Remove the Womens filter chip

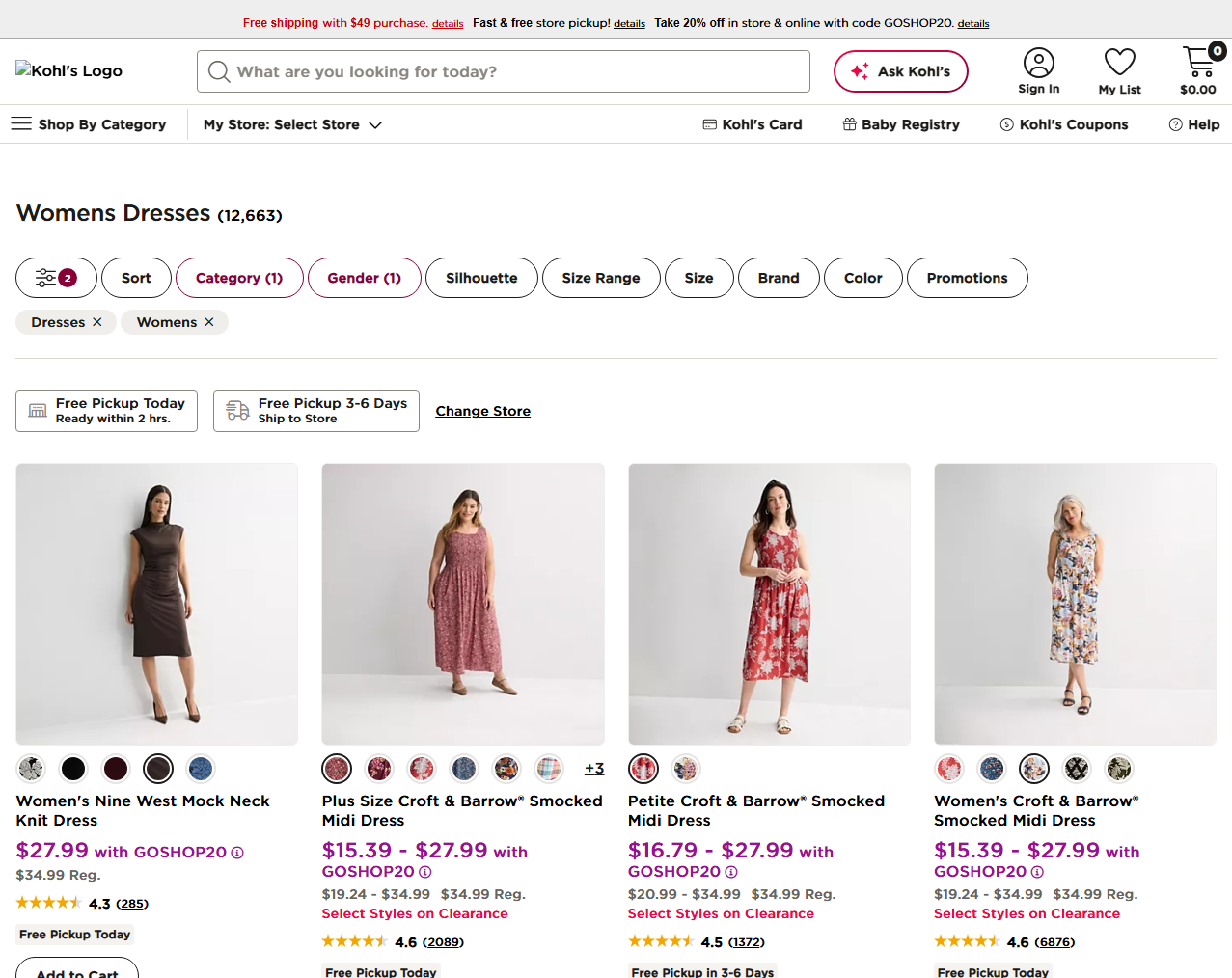(x=209, y=322)
